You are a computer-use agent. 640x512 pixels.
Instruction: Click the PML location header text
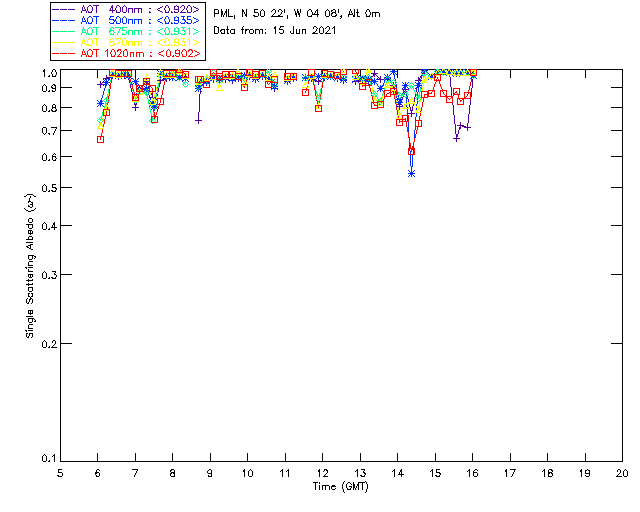click(x=297, y=14)
